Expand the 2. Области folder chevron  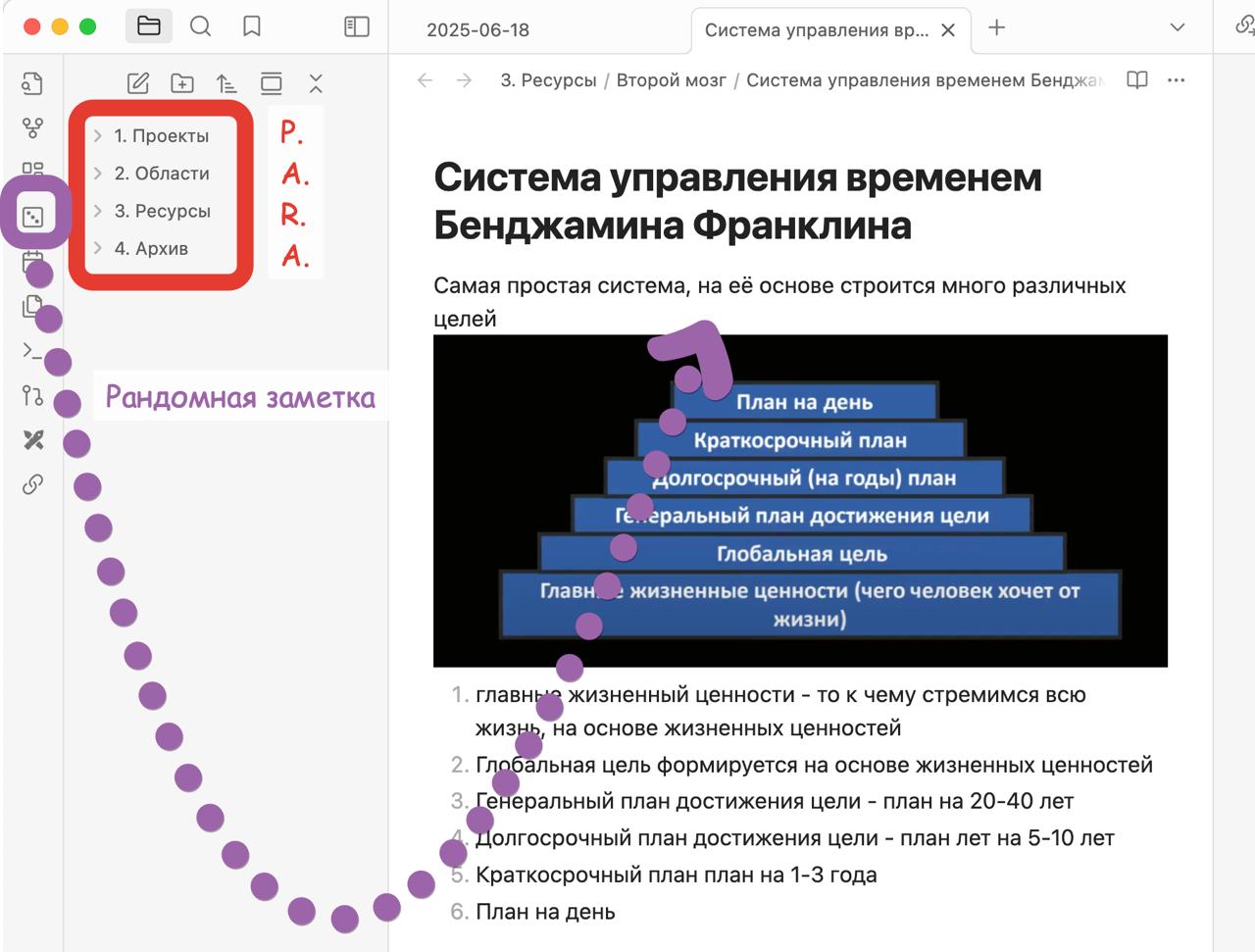[x=98, y=174]
